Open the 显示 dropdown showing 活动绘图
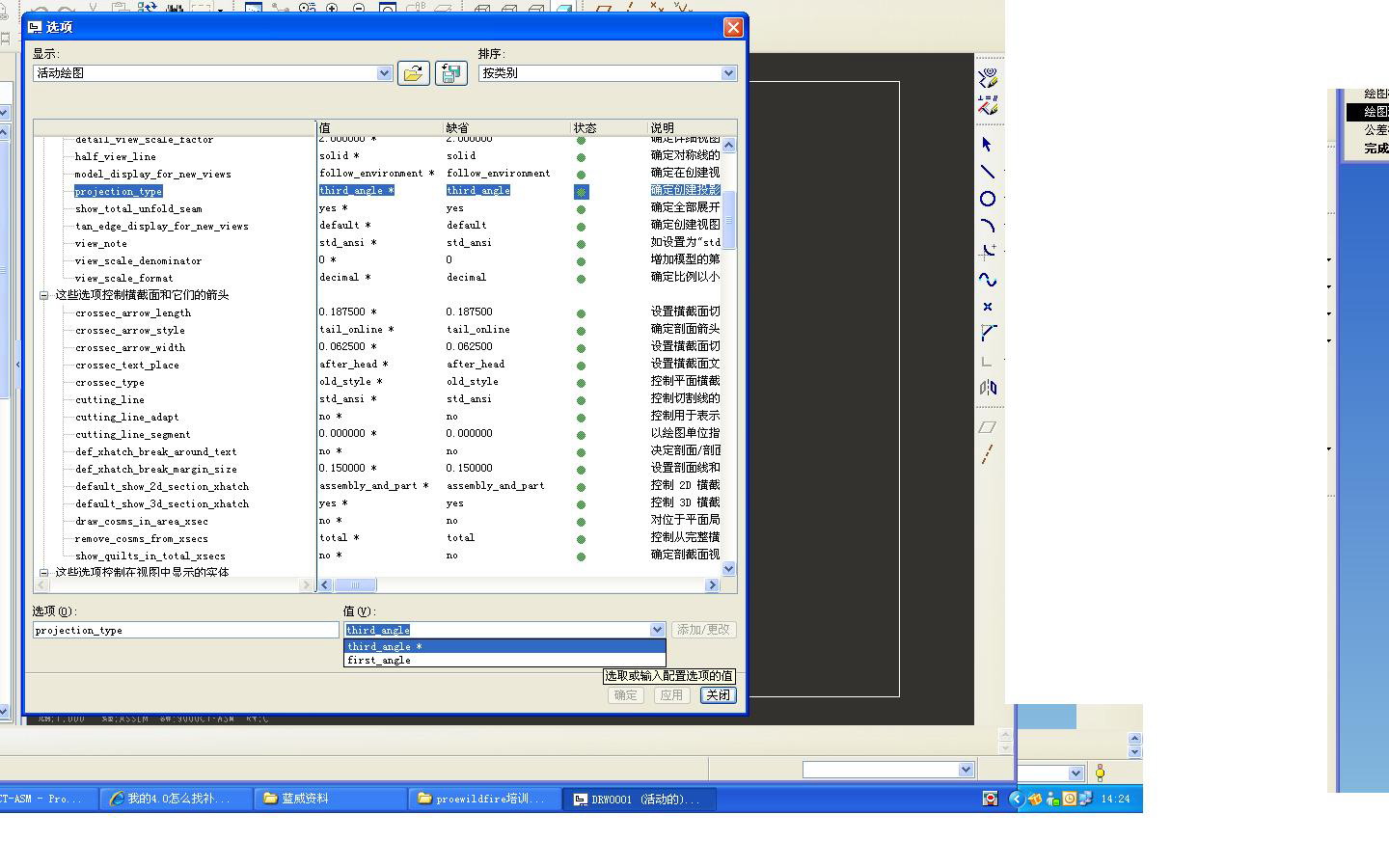Viewport: 1389px width, 868px height. [384, 73]
